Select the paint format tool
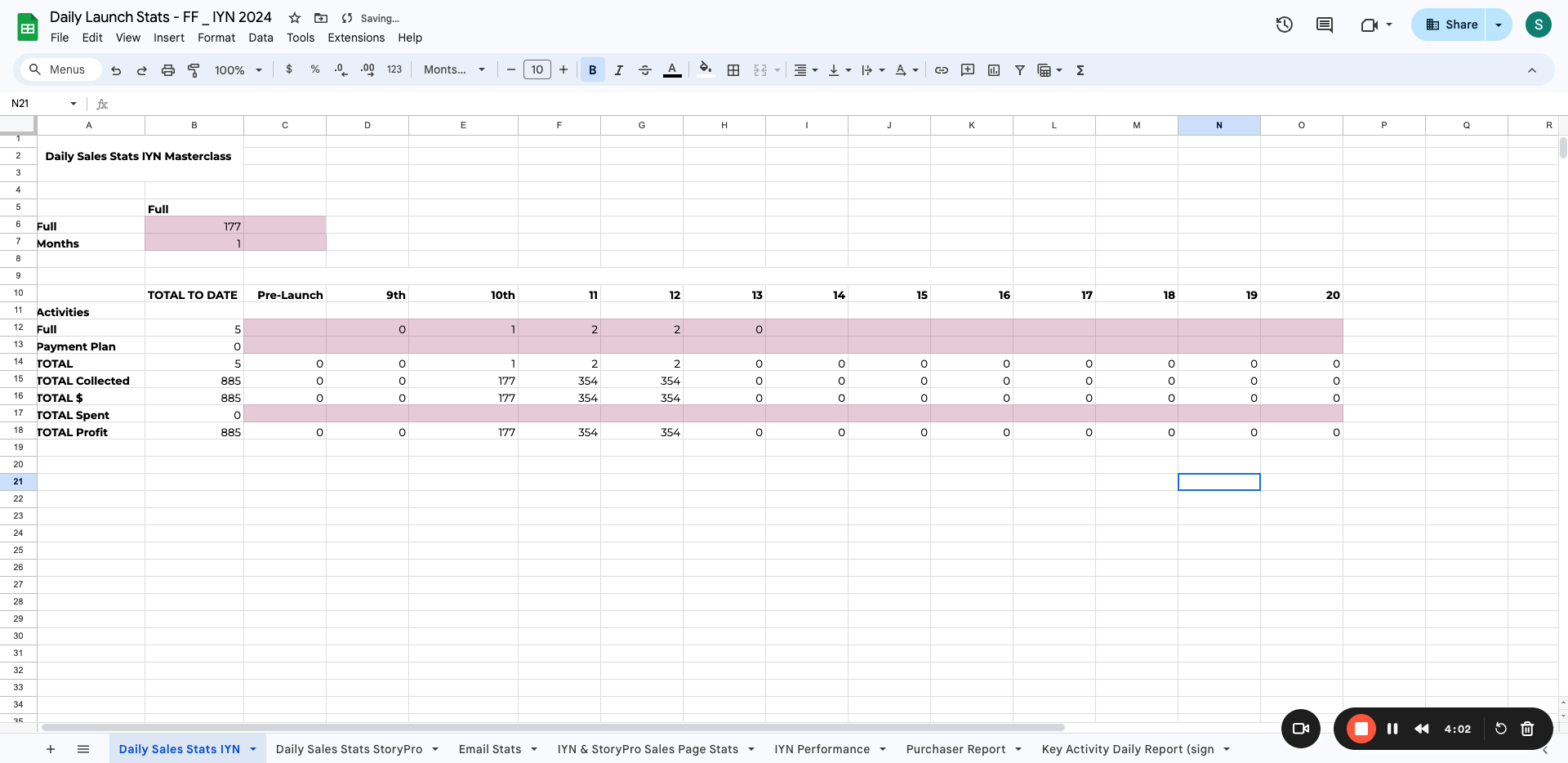This screenshot has width=1568, height=763. 194,70
